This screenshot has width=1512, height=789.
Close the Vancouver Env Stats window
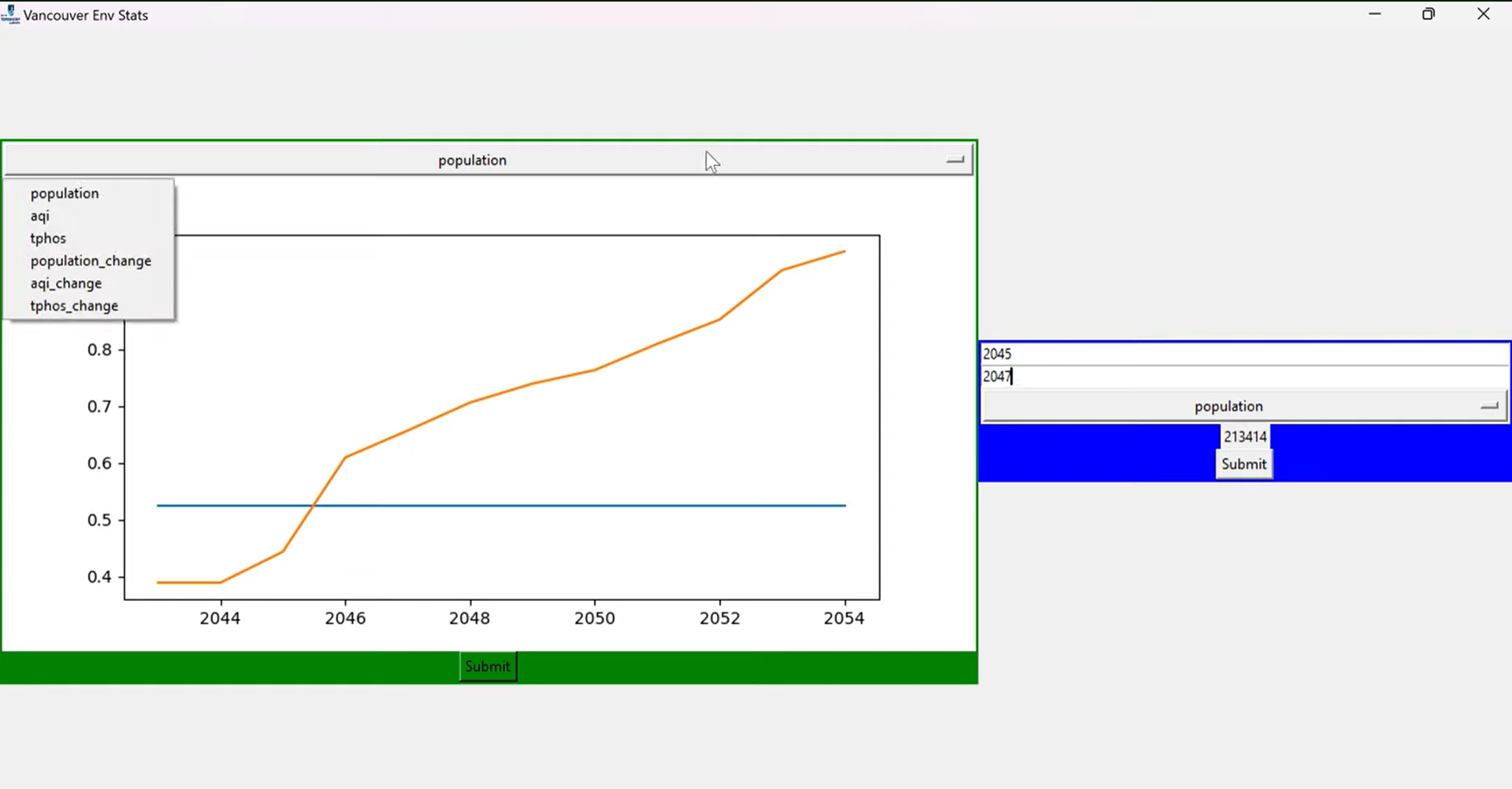point(1483,14)
